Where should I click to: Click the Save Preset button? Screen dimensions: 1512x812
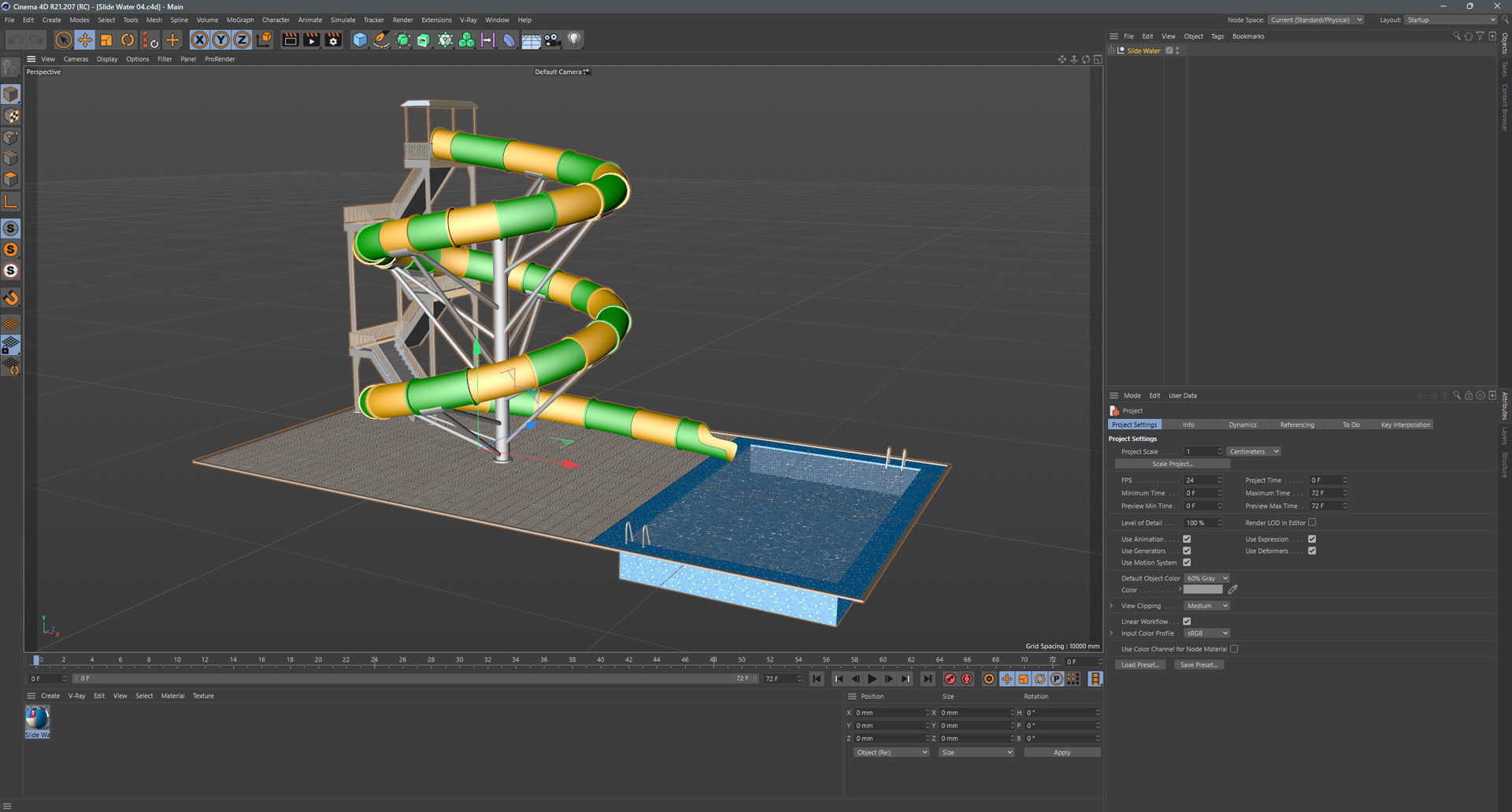pos(1199,665)
